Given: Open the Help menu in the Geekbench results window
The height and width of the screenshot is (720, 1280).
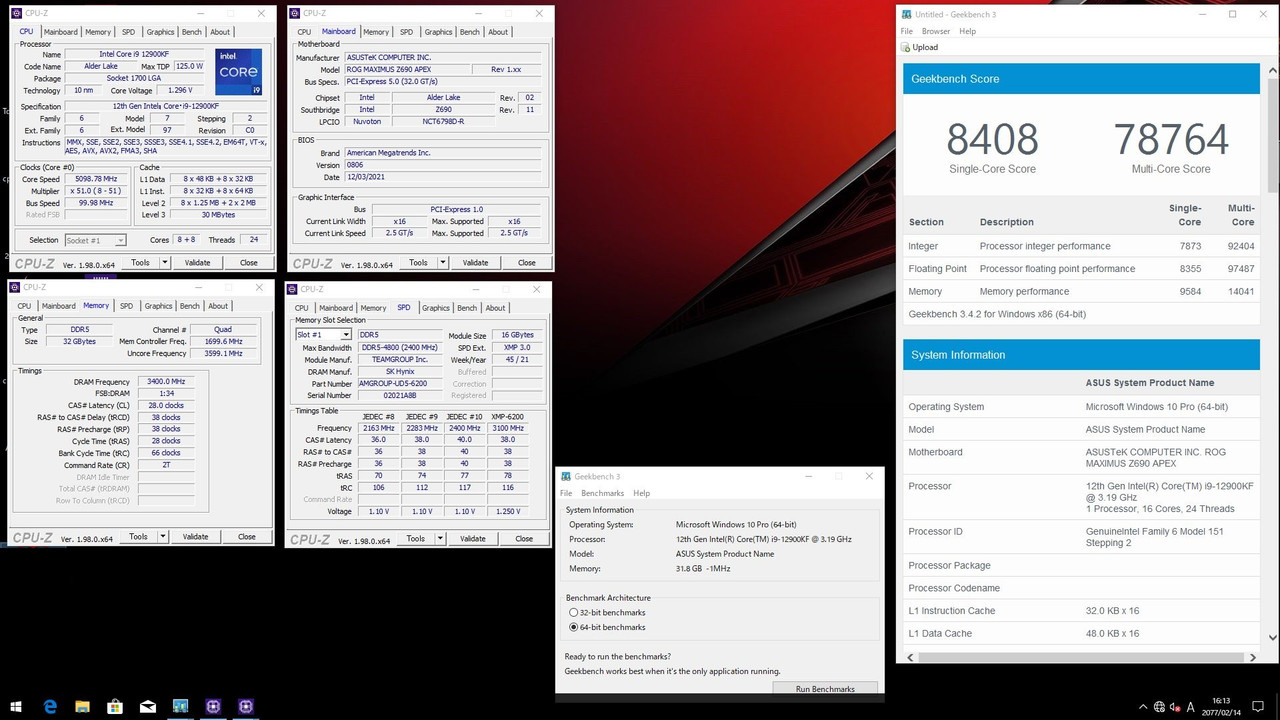Looking at the screenshot, I should click(967, 31).
